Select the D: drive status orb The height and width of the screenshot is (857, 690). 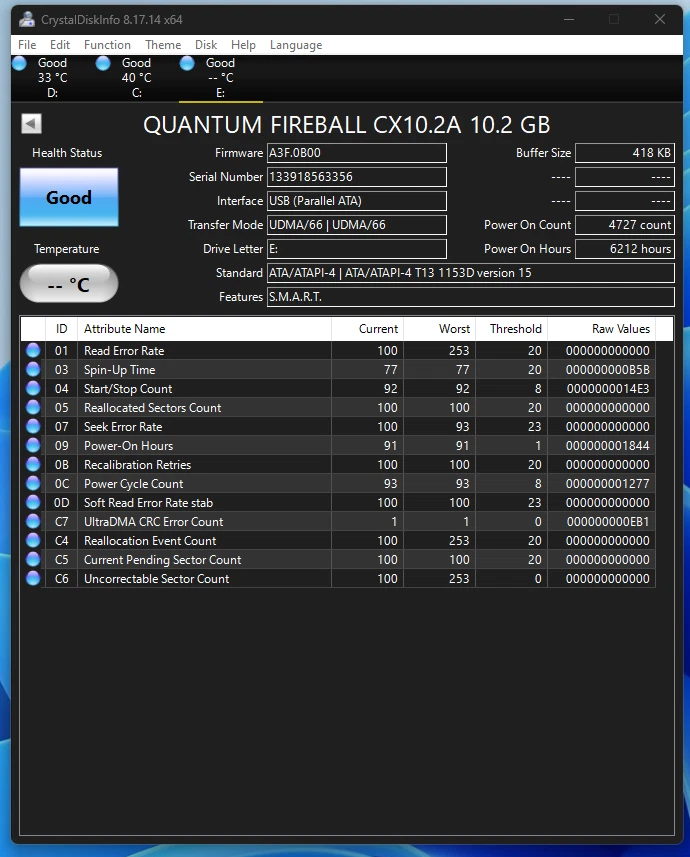[19, 63]
